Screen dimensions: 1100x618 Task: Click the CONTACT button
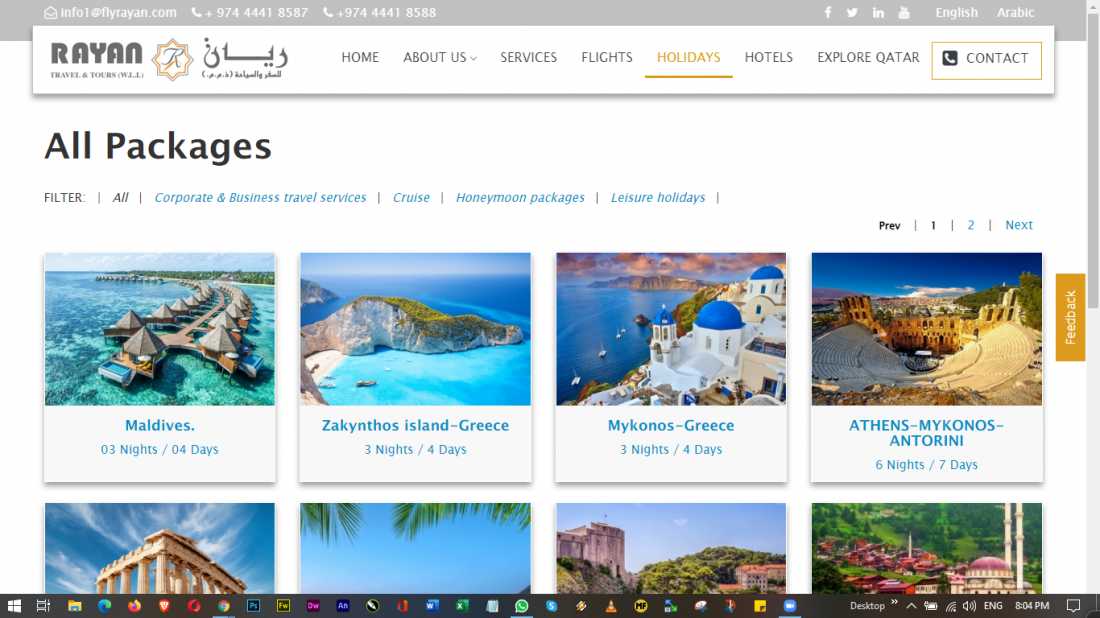pyautogui.click(x=986, y=60)
